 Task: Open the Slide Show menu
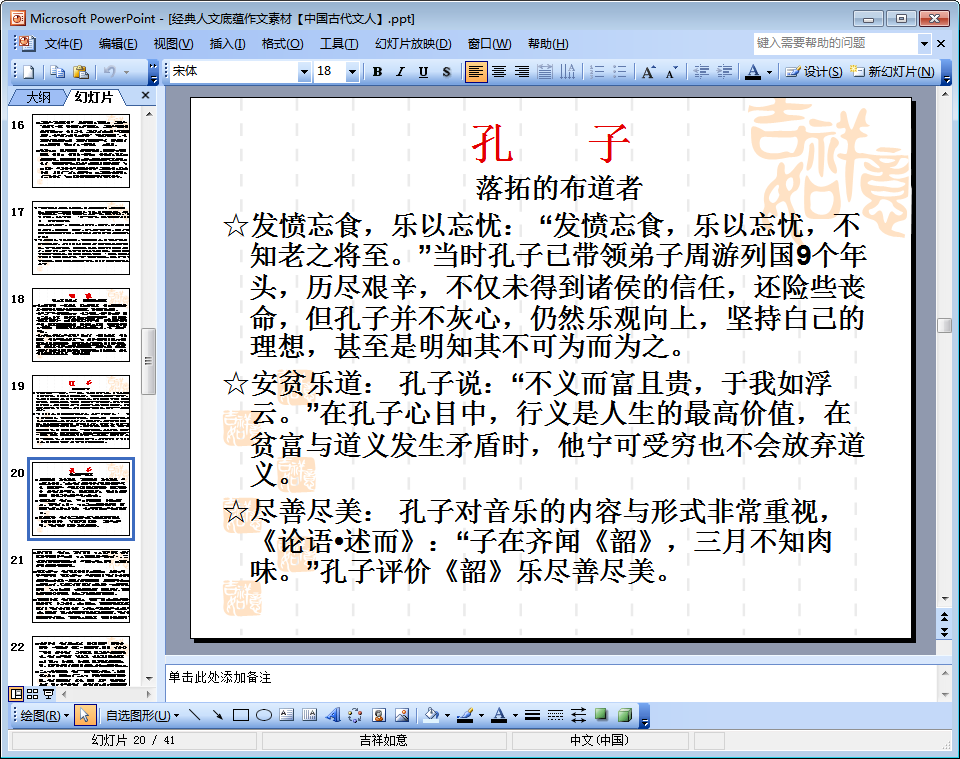point(413,44)
